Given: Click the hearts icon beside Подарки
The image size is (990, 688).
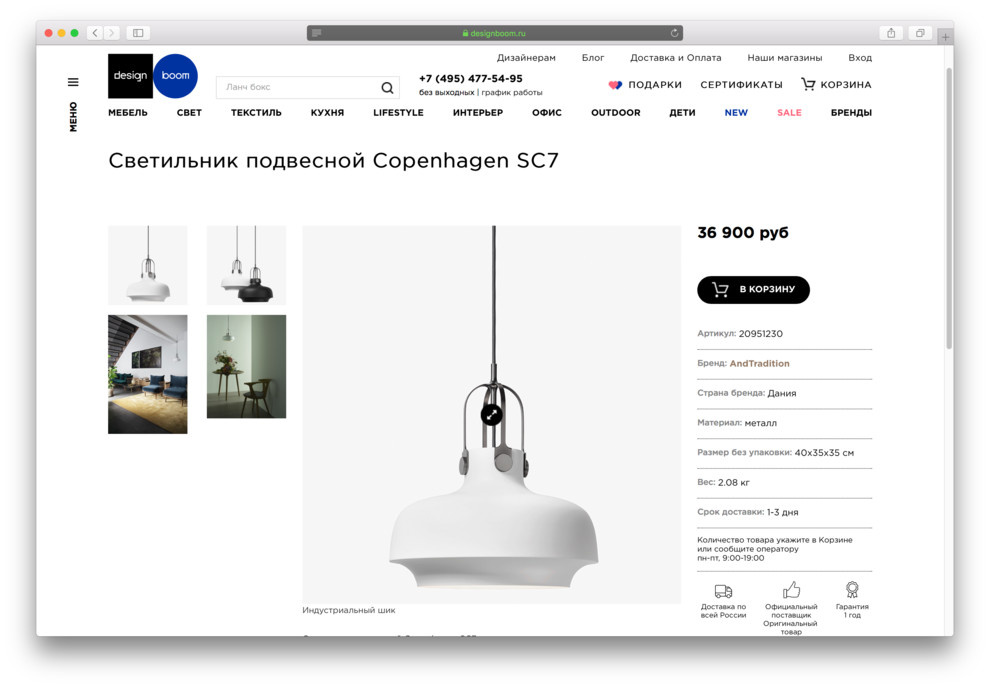Looking at the screenshot, I should pyautogui.click(x=615, y=85).
